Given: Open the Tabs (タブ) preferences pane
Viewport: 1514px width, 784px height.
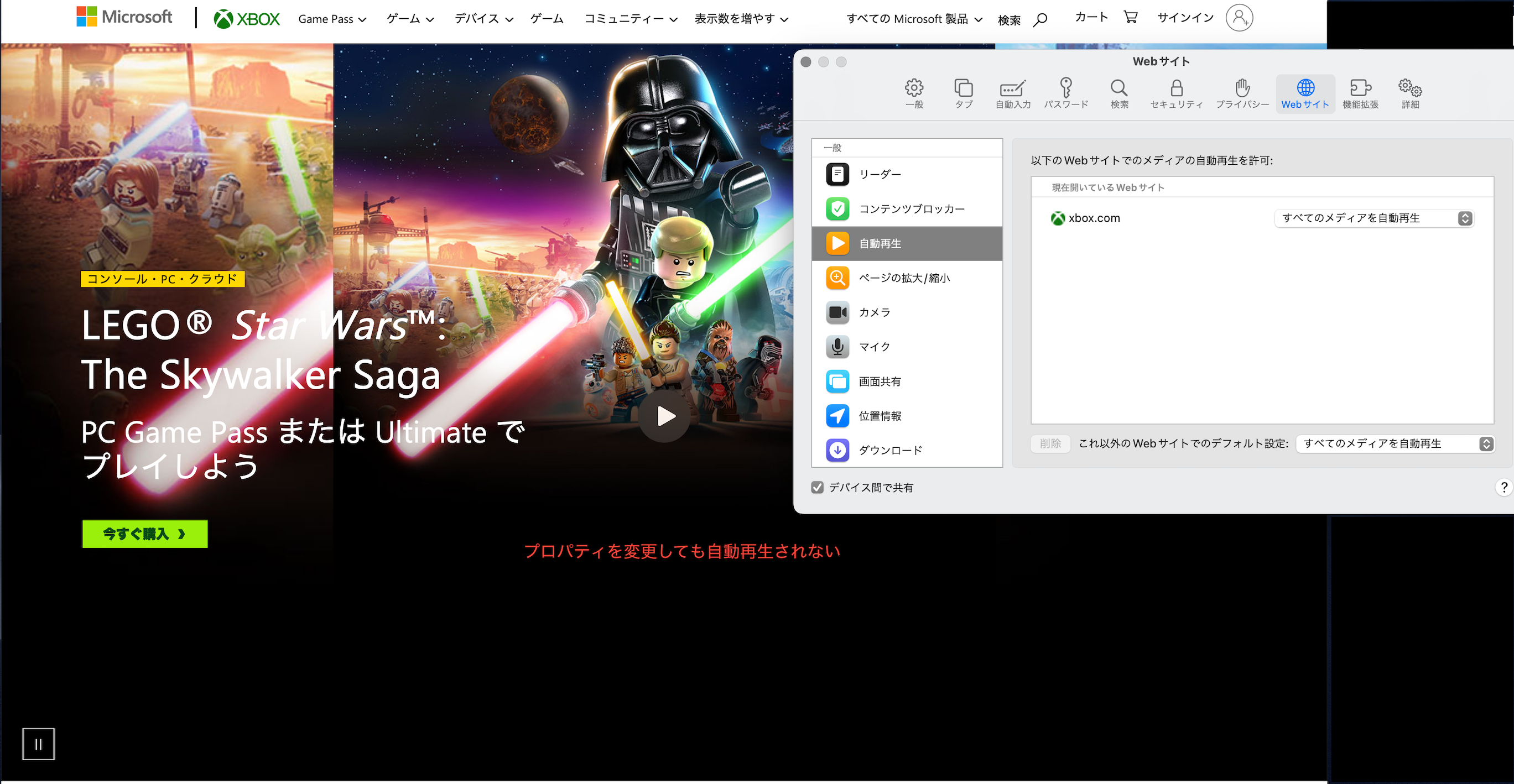Looking at the screenshot, I should tap(963, 93).
